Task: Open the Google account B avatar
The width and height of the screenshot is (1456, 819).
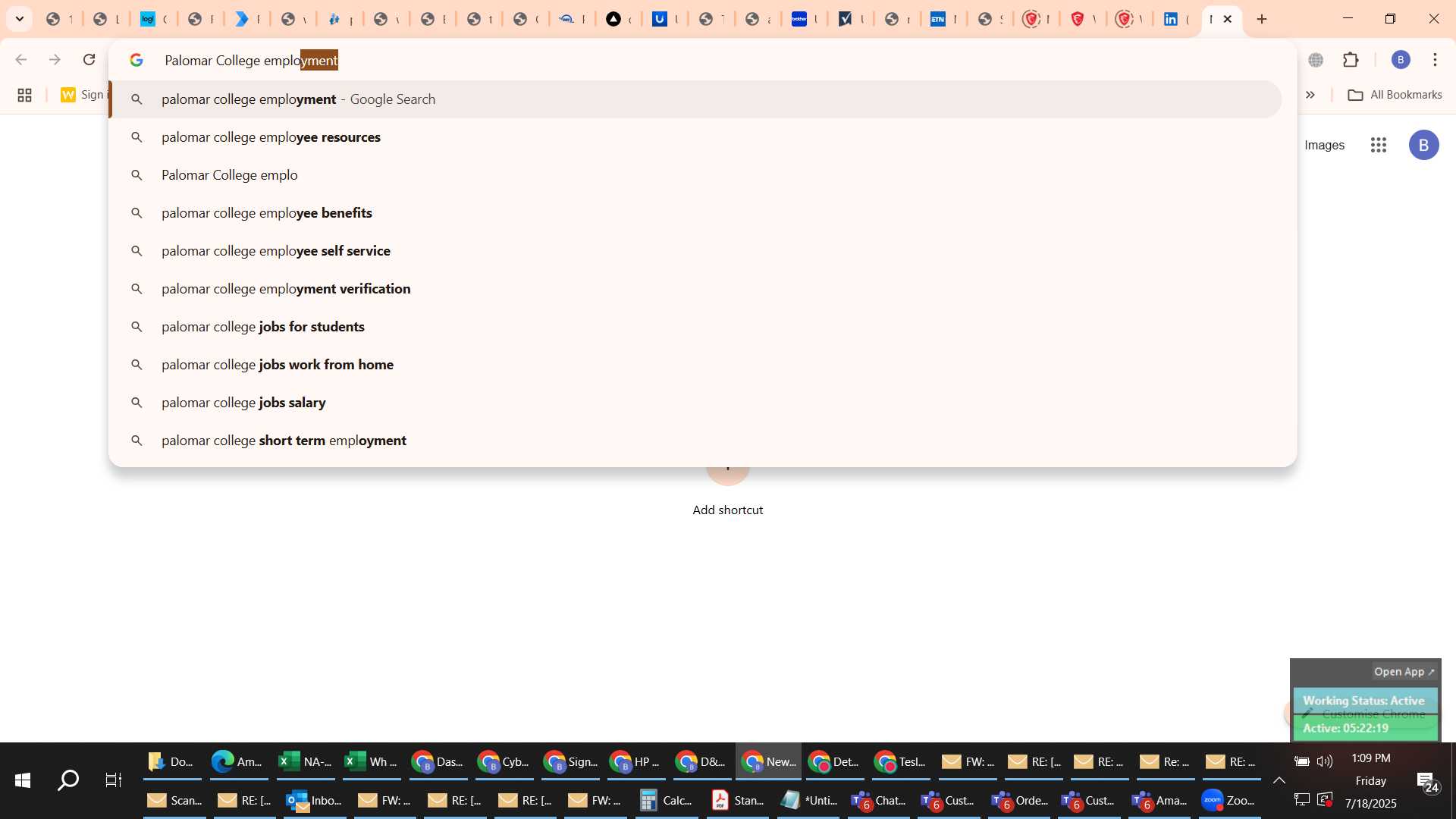Action: coord(1423,145)
